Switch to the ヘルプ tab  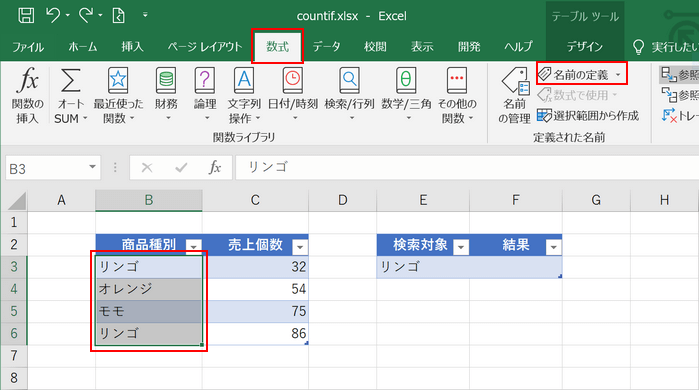(518, 47)
